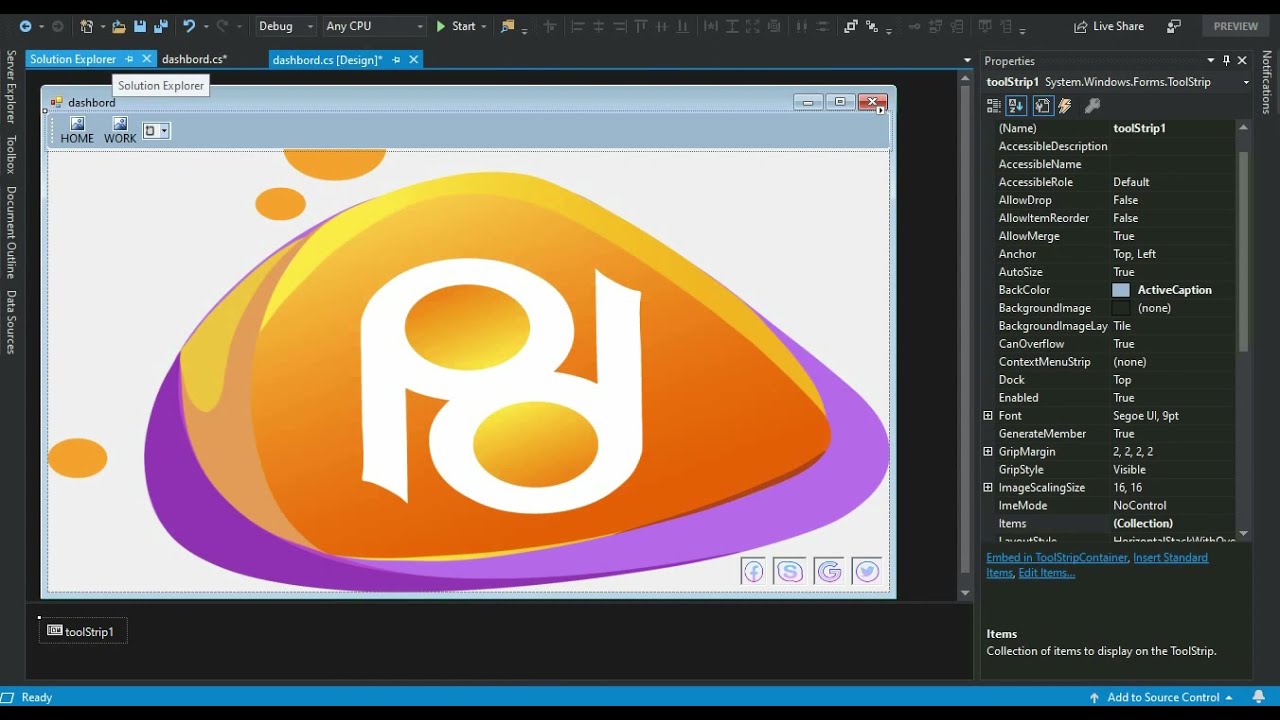The image size is (1280, 720).
Task: Pin the Properties panel with auto-hide pushpin
Action: coord(1226,61)
